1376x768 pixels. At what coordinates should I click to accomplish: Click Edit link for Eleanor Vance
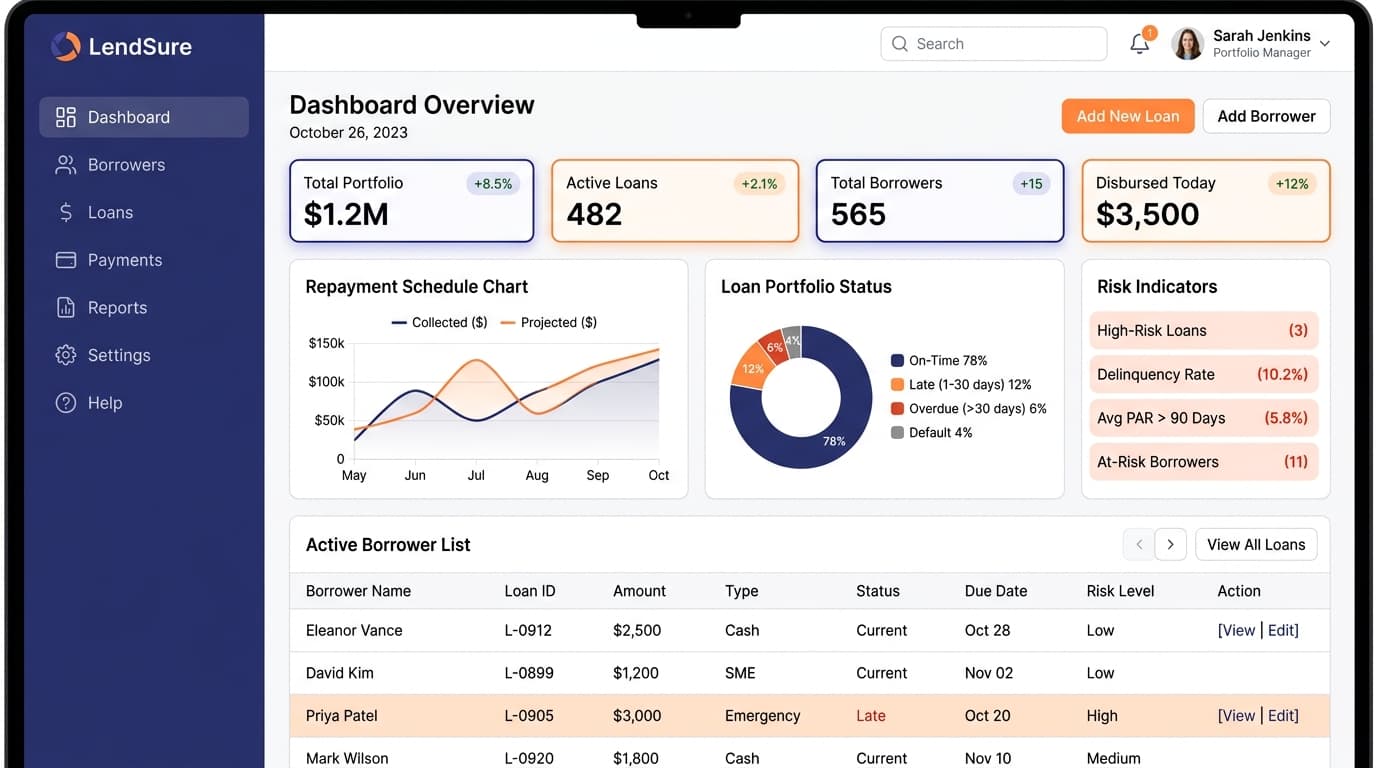[1281, 631]
